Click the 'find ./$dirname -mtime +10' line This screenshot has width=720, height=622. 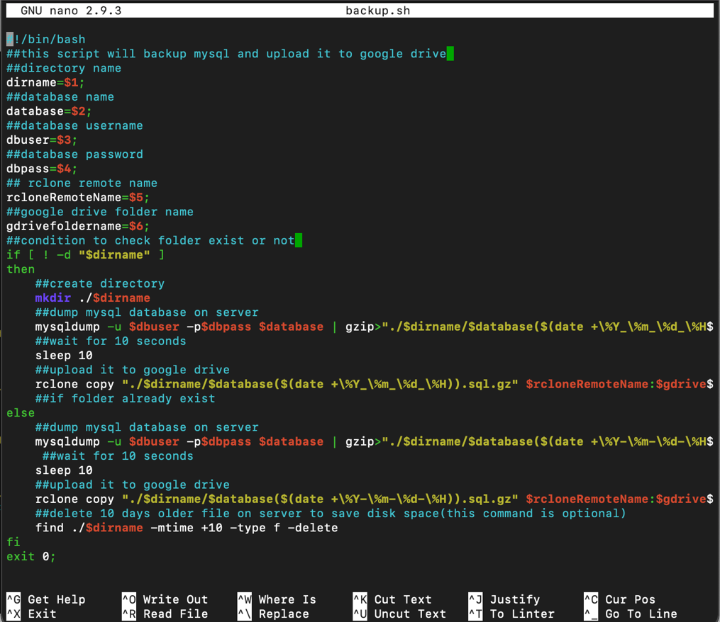tap(186, 528)
